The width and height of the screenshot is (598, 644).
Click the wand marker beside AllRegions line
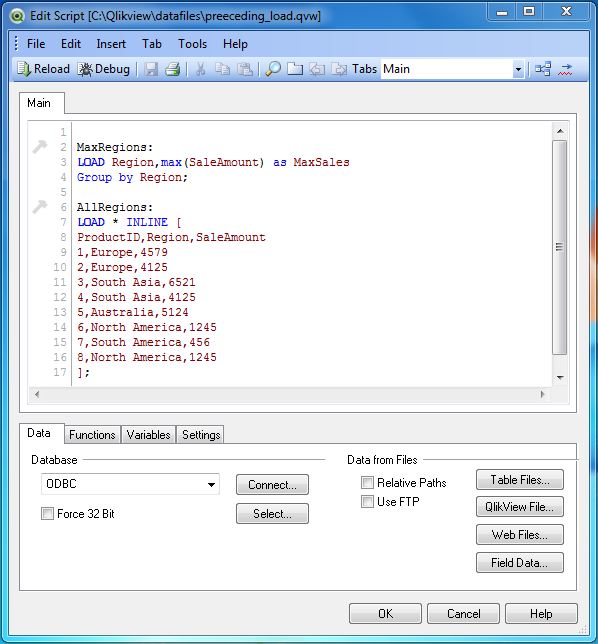pos(40,206)
